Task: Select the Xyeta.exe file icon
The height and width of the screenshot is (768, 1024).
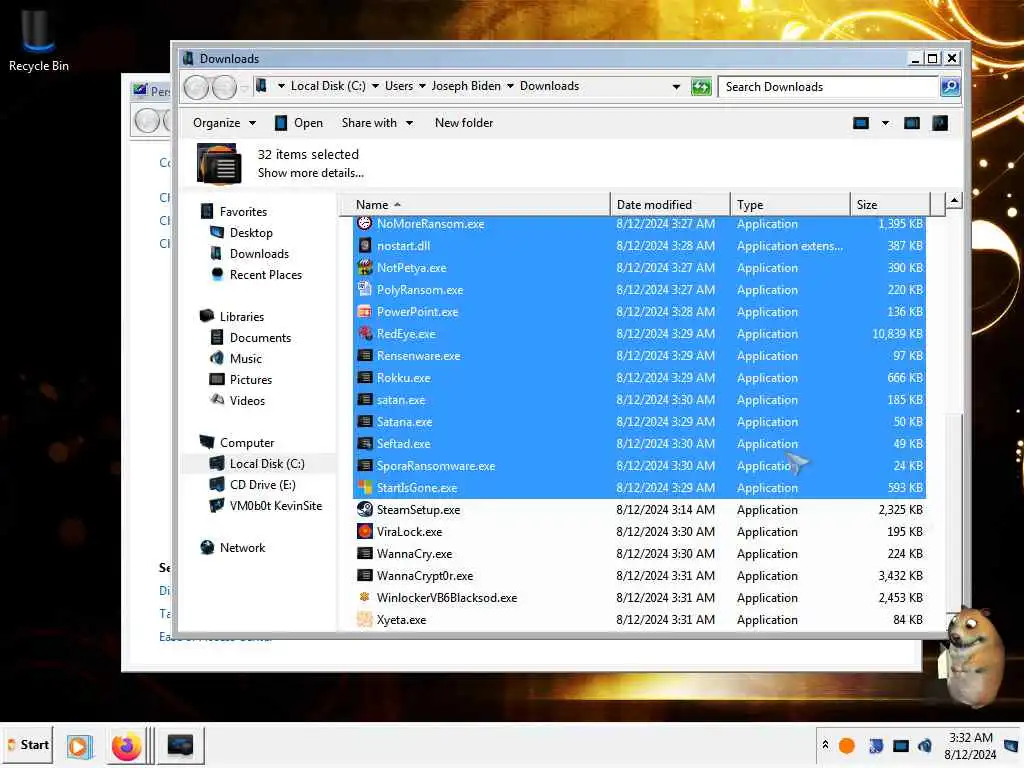Action: [364, 619]
